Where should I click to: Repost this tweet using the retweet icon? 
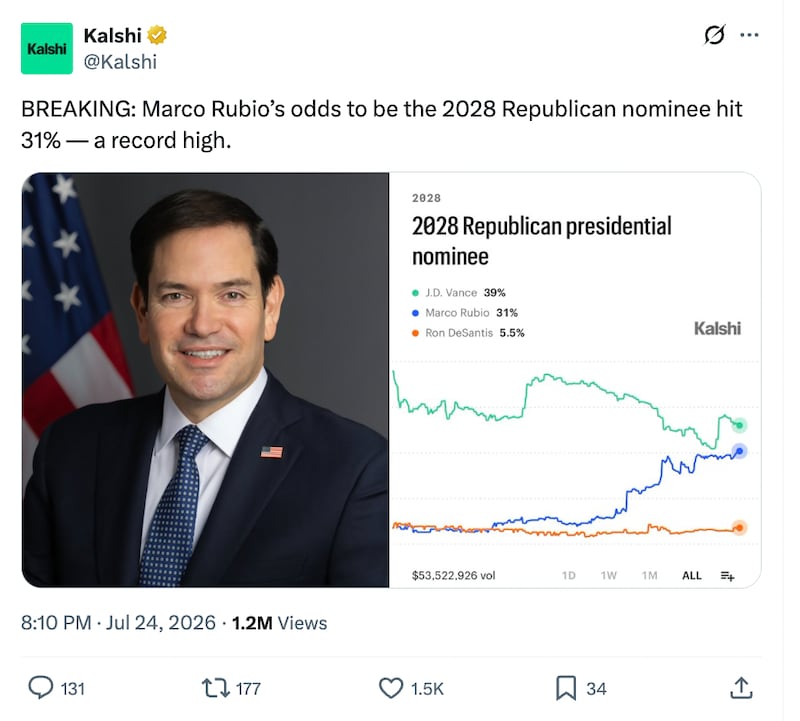coord(216,688)
